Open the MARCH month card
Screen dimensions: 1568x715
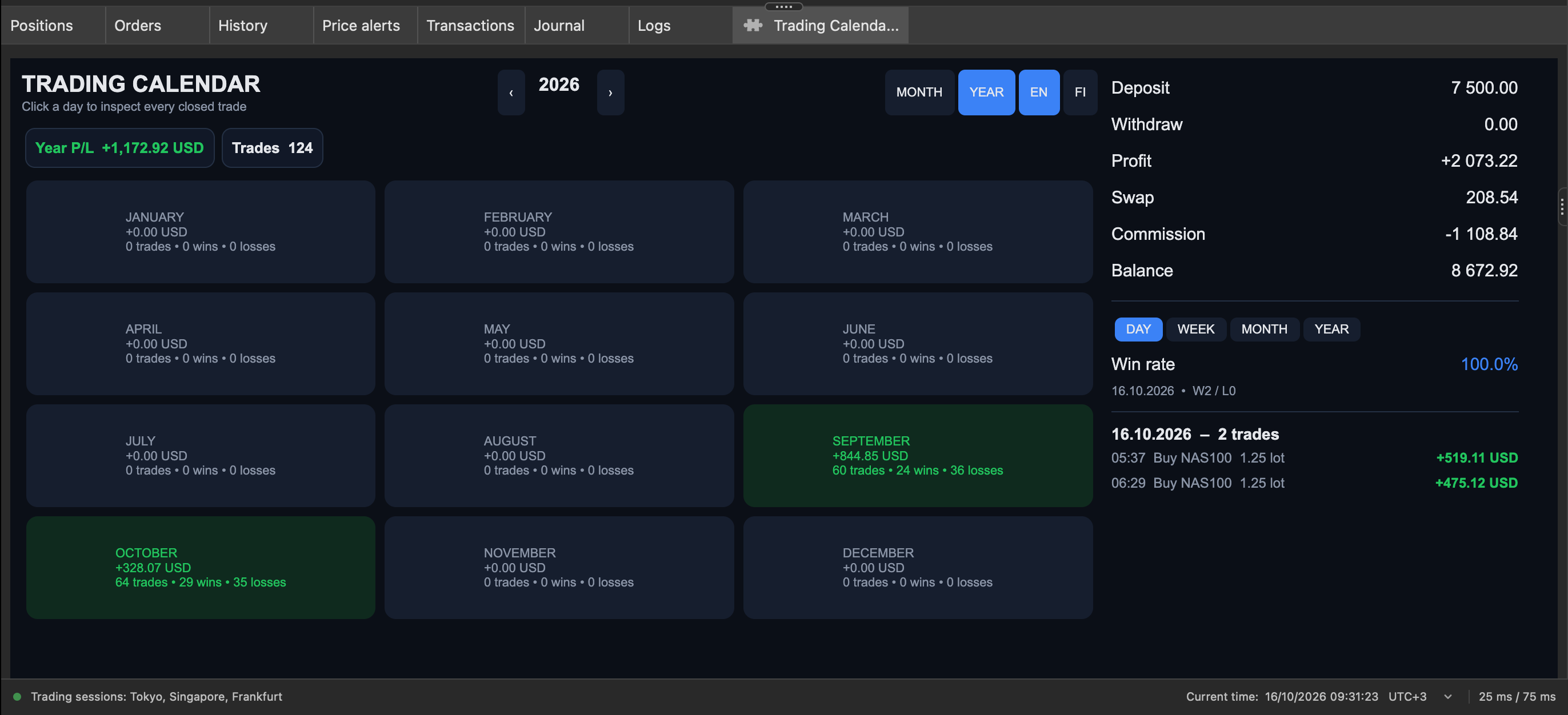(x=918, y=232)
